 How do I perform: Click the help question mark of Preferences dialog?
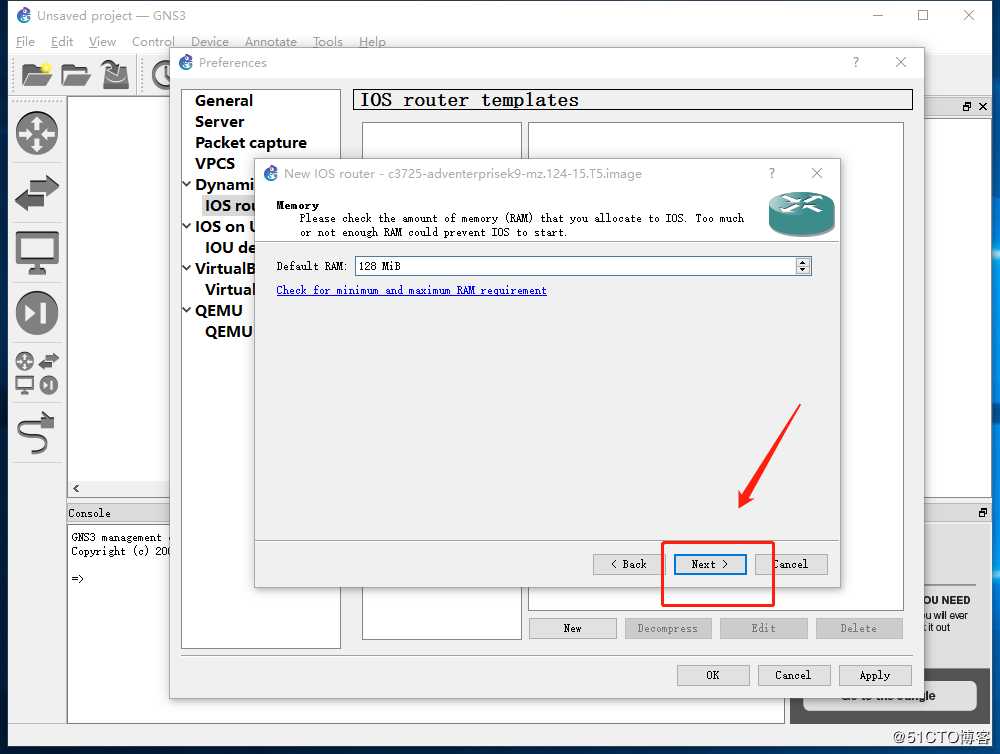tap(856, 62)
